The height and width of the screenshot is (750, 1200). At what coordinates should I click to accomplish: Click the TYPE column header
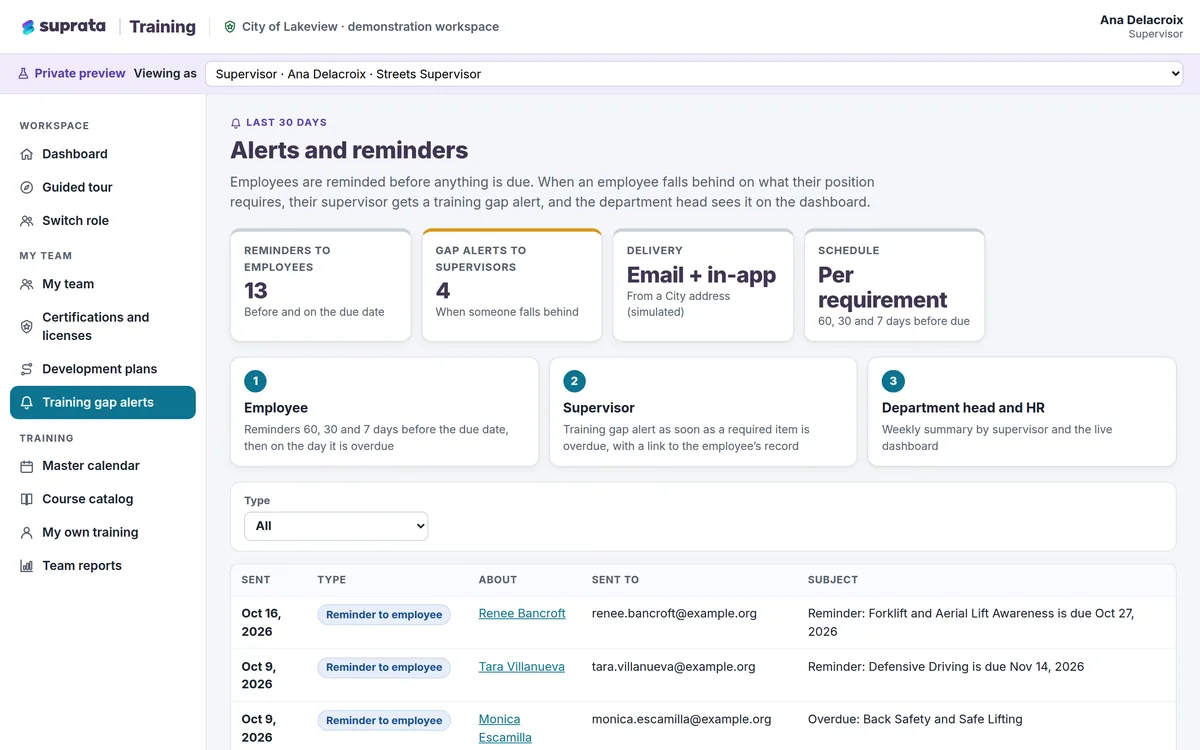[332, 580]
